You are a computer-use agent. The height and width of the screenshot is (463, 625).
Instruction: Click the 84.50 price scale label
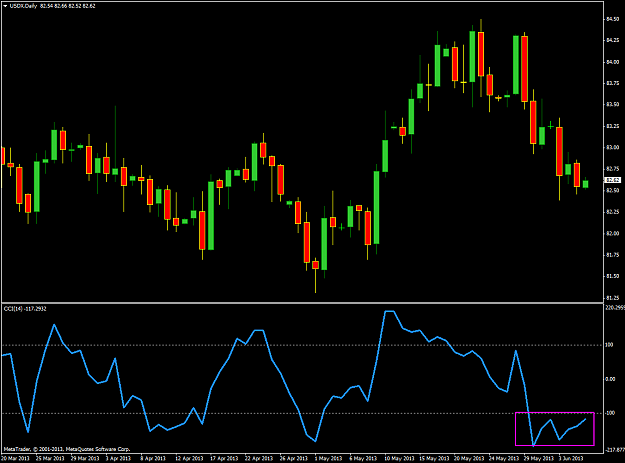[613, 19]
